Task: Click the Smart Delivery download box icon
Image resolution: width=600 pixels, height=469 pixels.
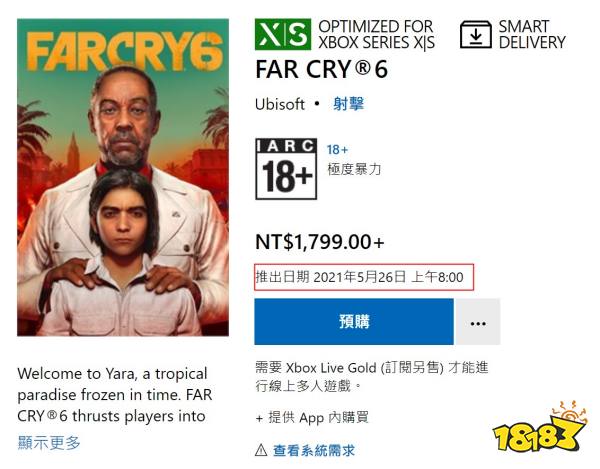Action: coord(476,34)
